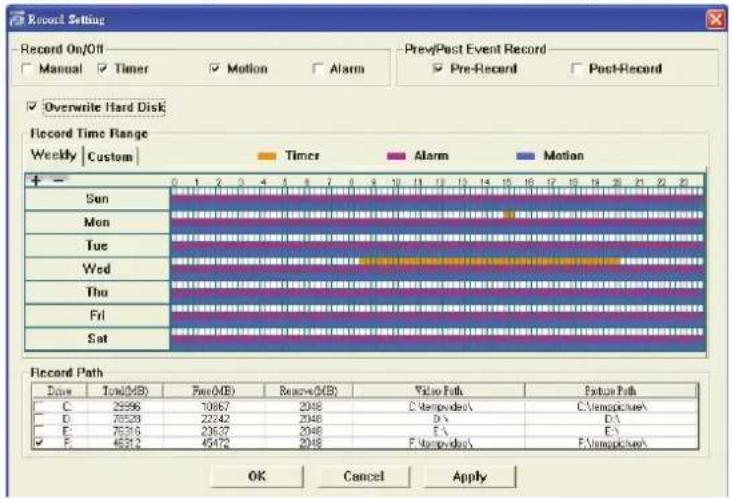
Task: Select the Wed row label
Action: (x=97, y=269)
